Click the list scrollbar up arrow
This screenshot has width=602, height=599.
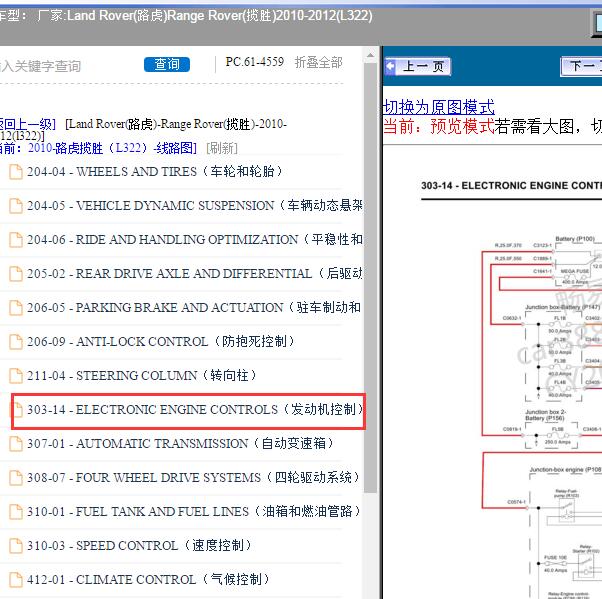pyautogui.click(x=370, y=55)
